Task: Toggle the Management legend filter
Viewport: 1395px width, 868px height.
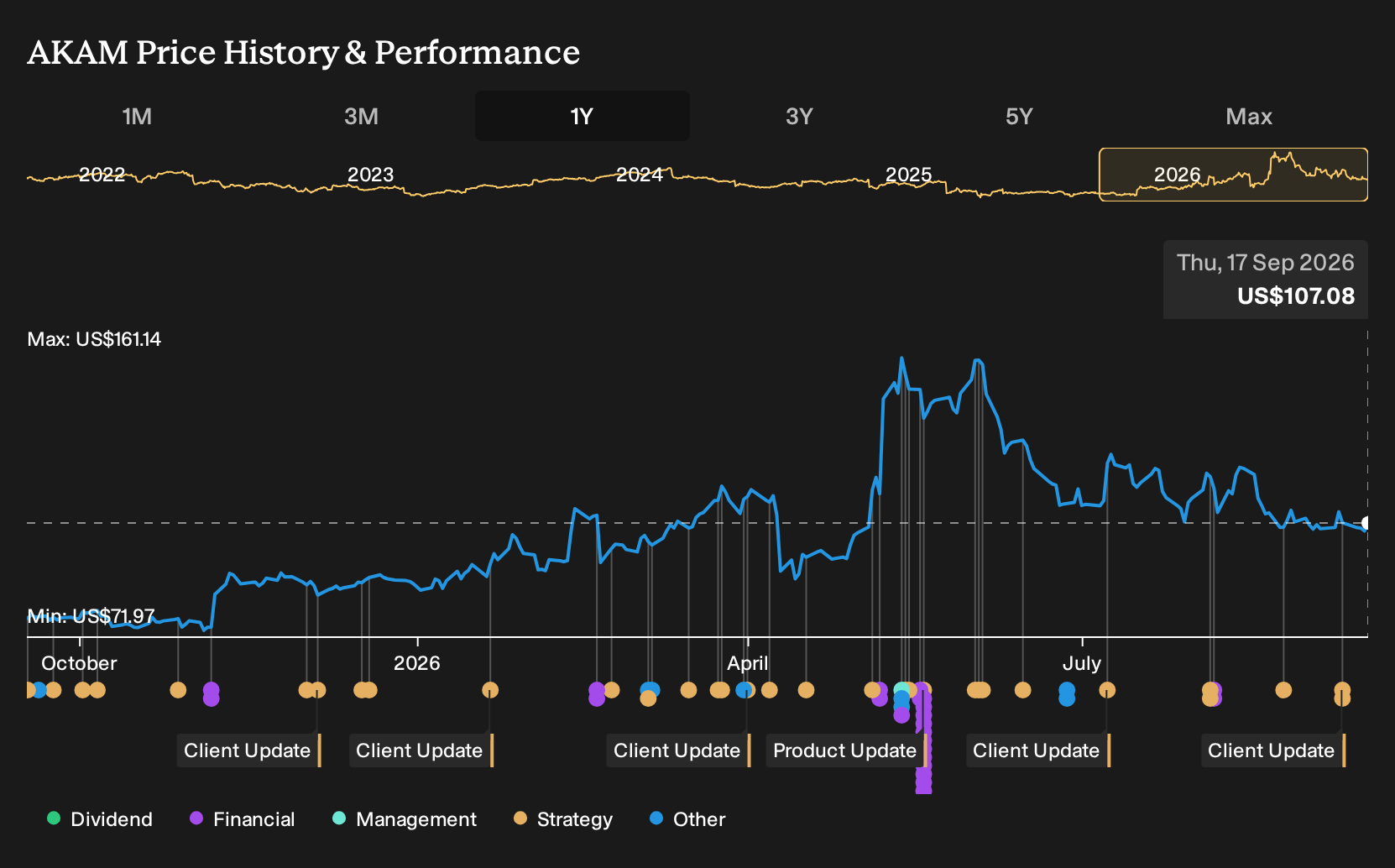Action: point(405,819)
